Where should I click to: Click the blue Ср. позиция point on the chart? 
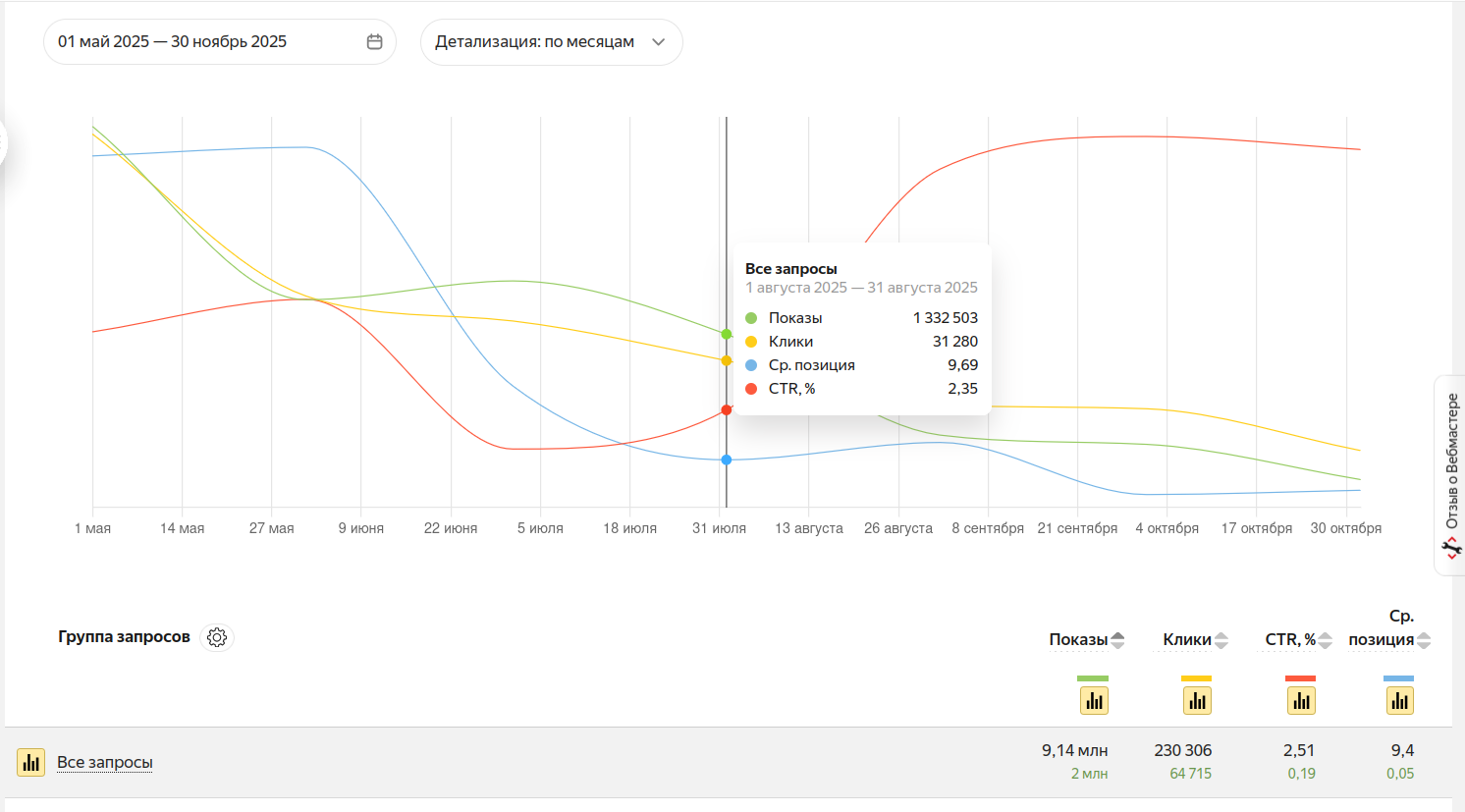click(727, 460)
